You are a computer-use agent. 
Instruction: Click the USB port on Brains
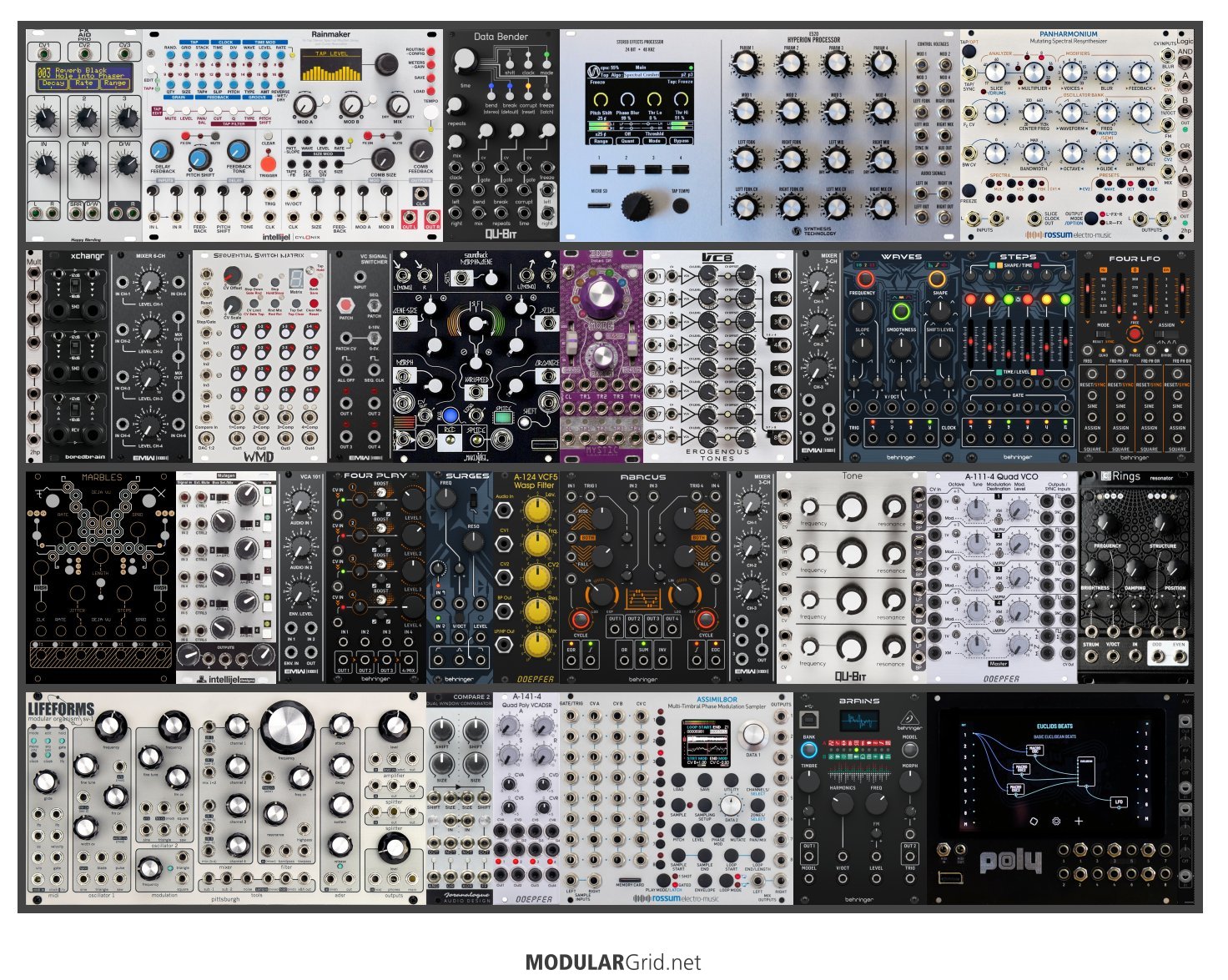[809, 718]
